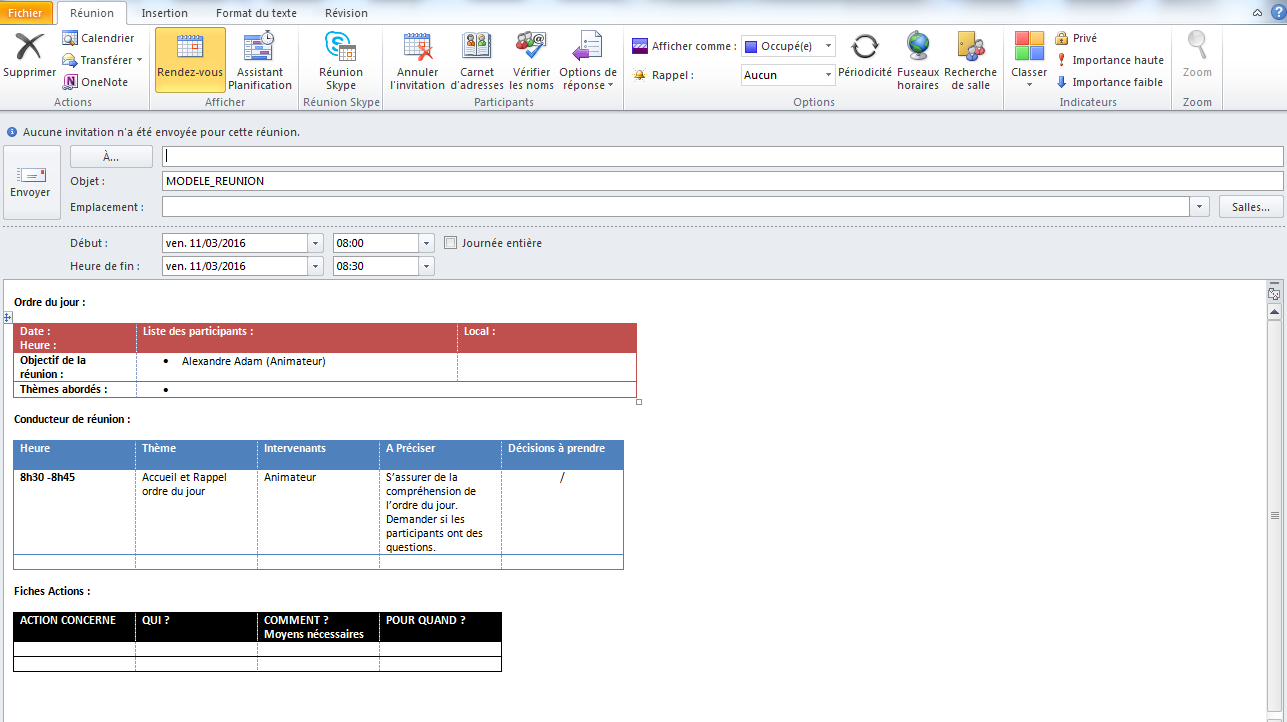Click the message body vertical scrollbar
The height and width of the screenshot is (722, 1287).
coord(1274,514)
